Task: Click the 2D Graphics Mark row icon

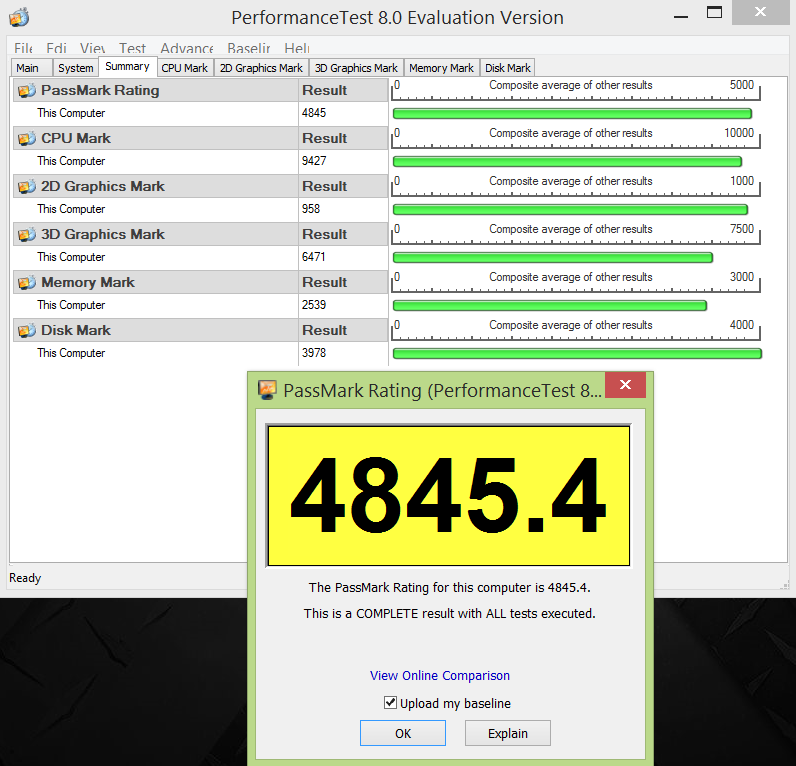Action: click(x=26, y=186)
